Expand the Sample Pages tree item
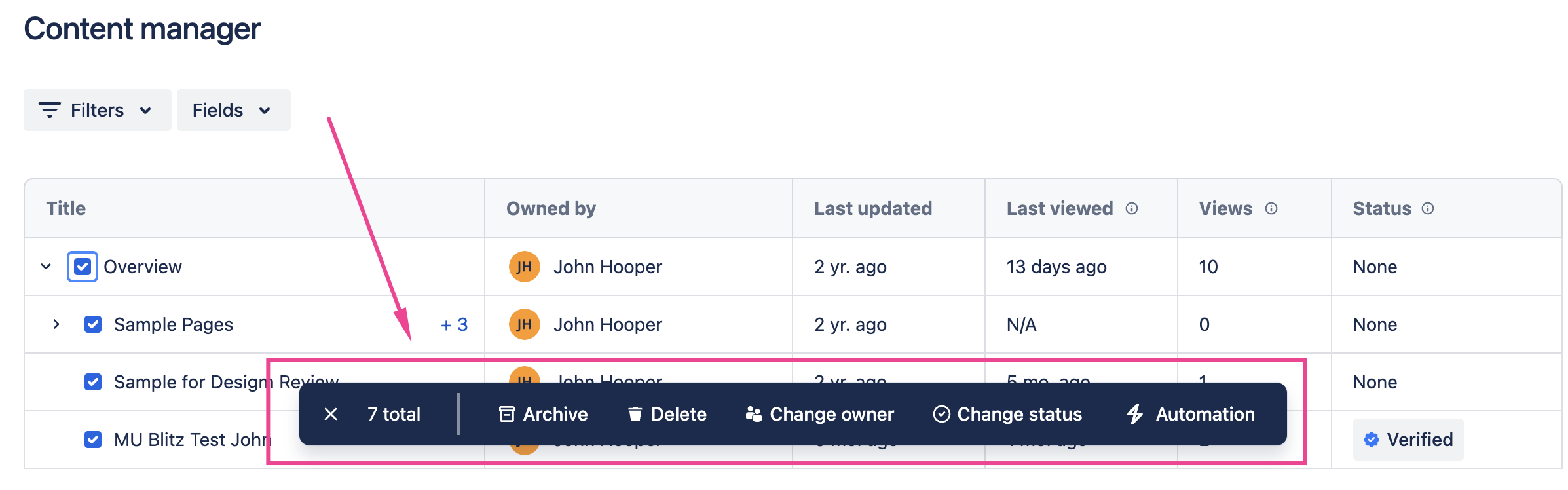This screenshot has width=1568, height=490. tap(56, 324)
